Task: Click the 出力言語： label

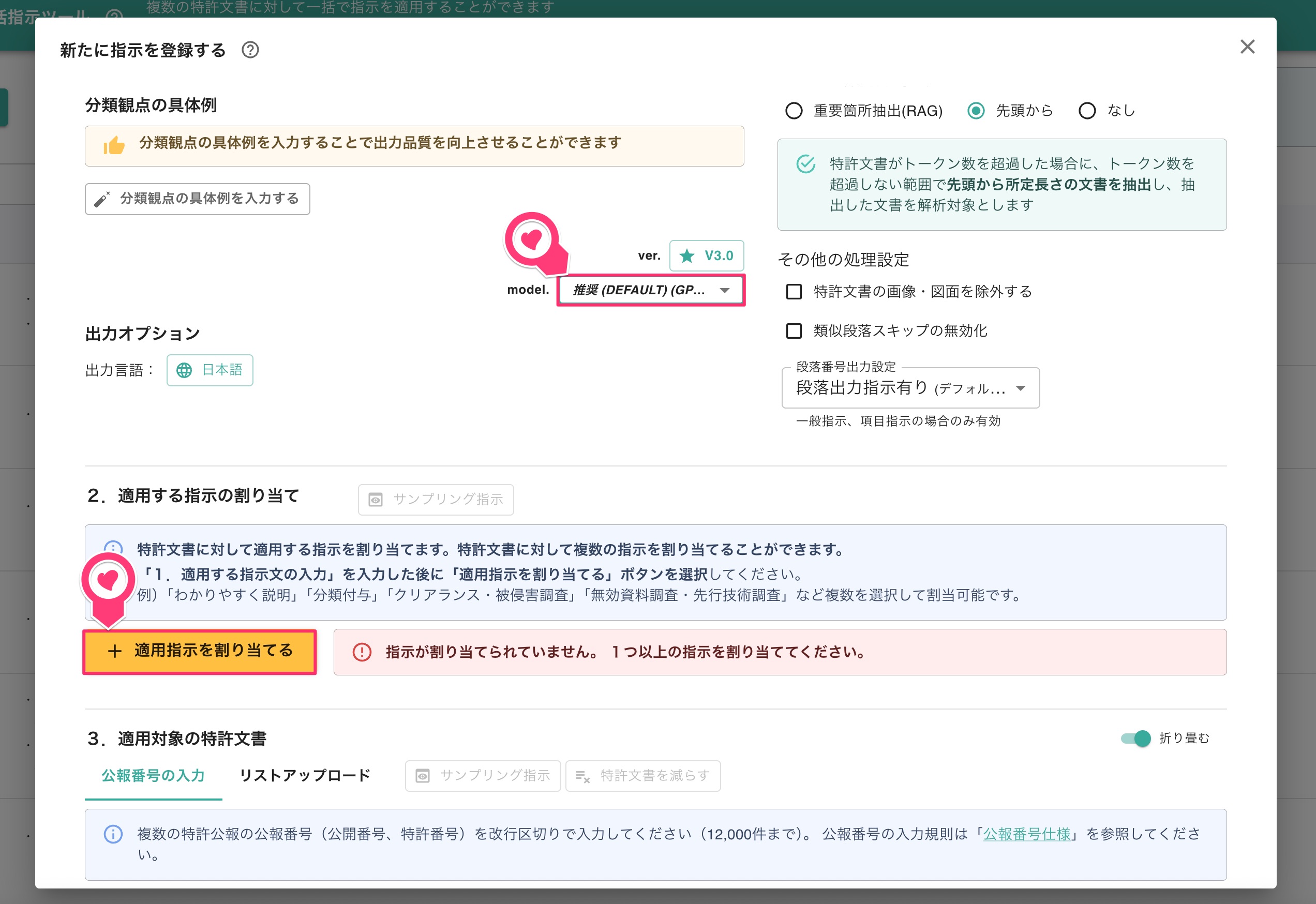Action: 121,370
